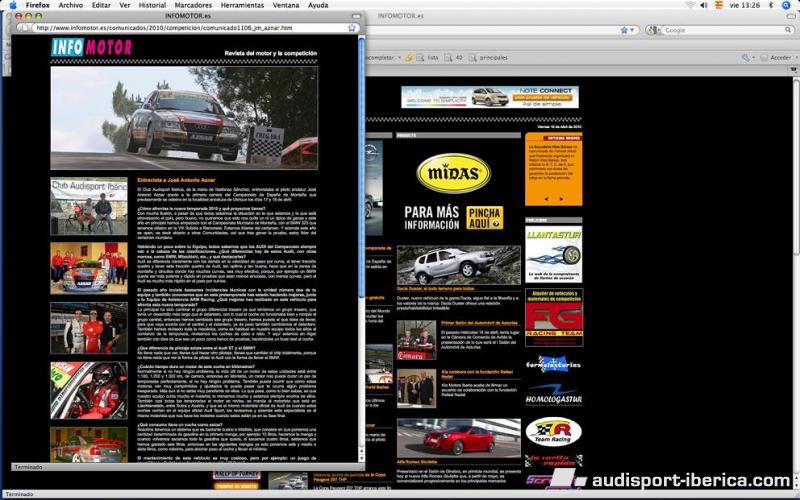Screen dimensions: 800x500
Task: Open the Ventana menu
Action: [x=286, y=5]
